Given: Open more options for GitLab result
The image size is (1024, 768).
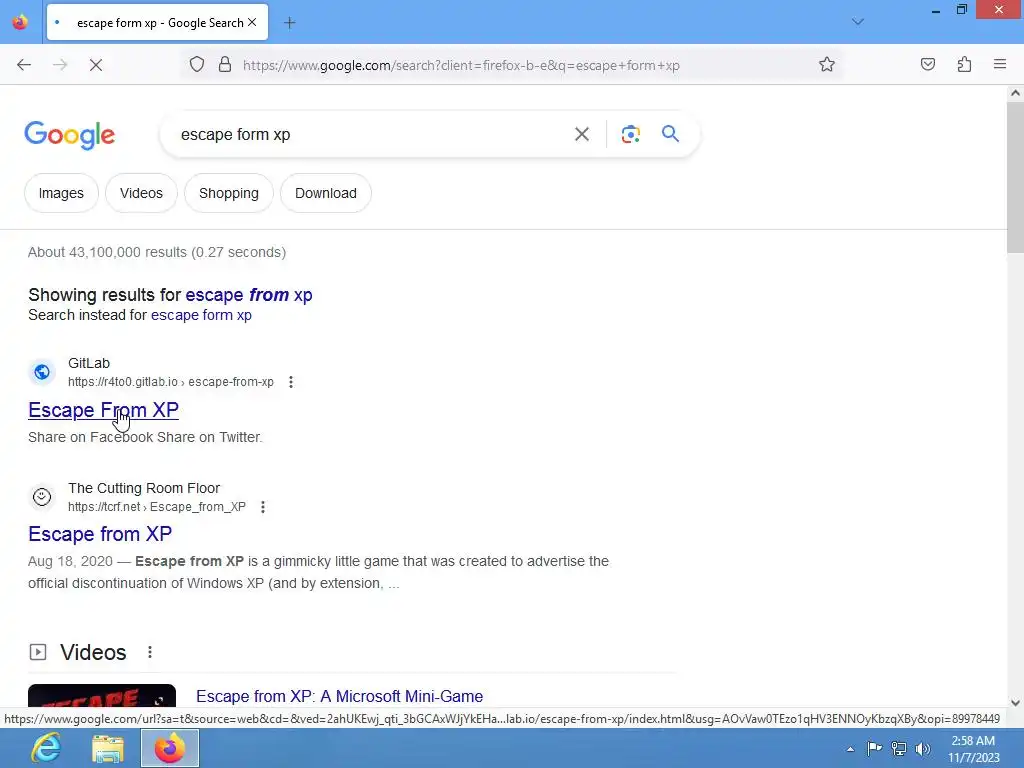Looking at the screenshot, I should [x=291, y=382].
